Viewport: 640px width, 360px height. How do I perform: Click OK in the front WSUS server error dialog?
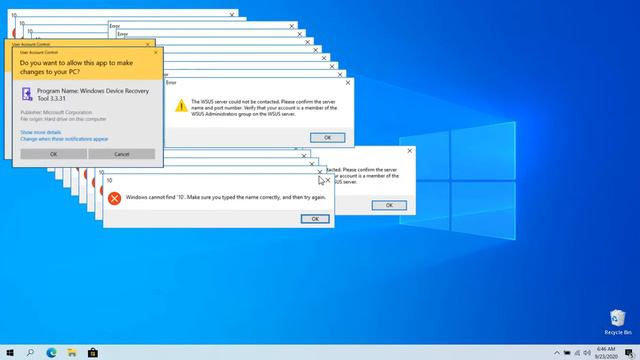[327, 138]
